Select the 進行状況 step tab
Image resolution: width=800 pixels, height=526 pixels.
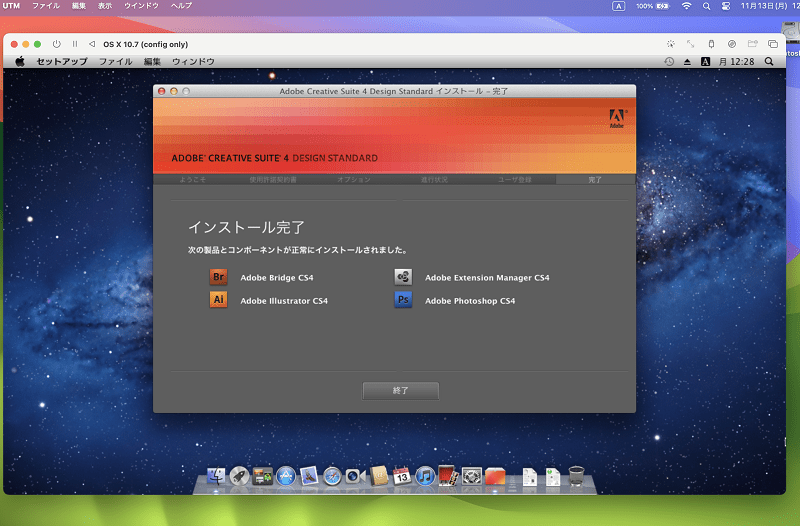pos(434,180)
